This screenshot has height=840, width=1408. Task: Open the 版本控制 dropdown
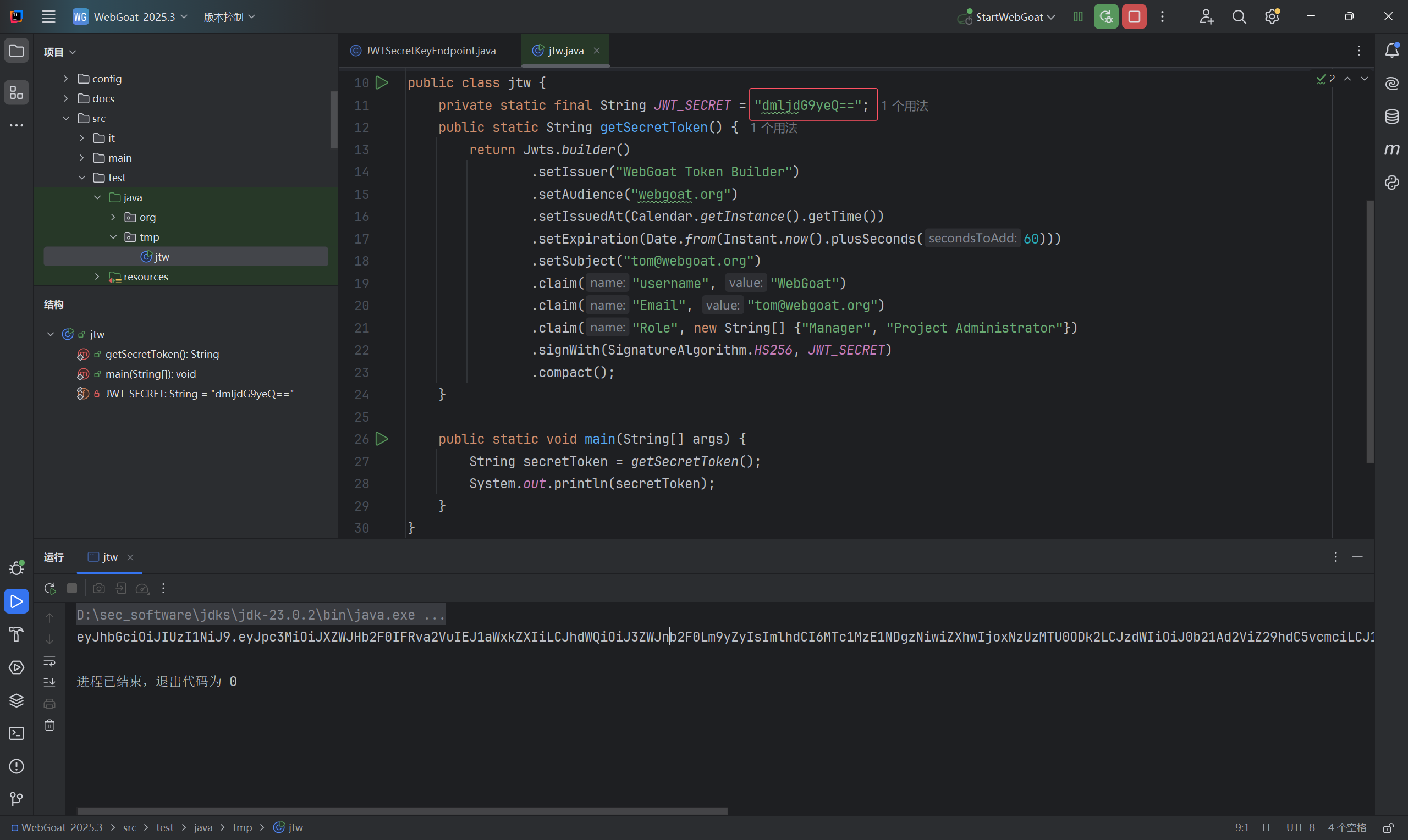tap(229, 17)
